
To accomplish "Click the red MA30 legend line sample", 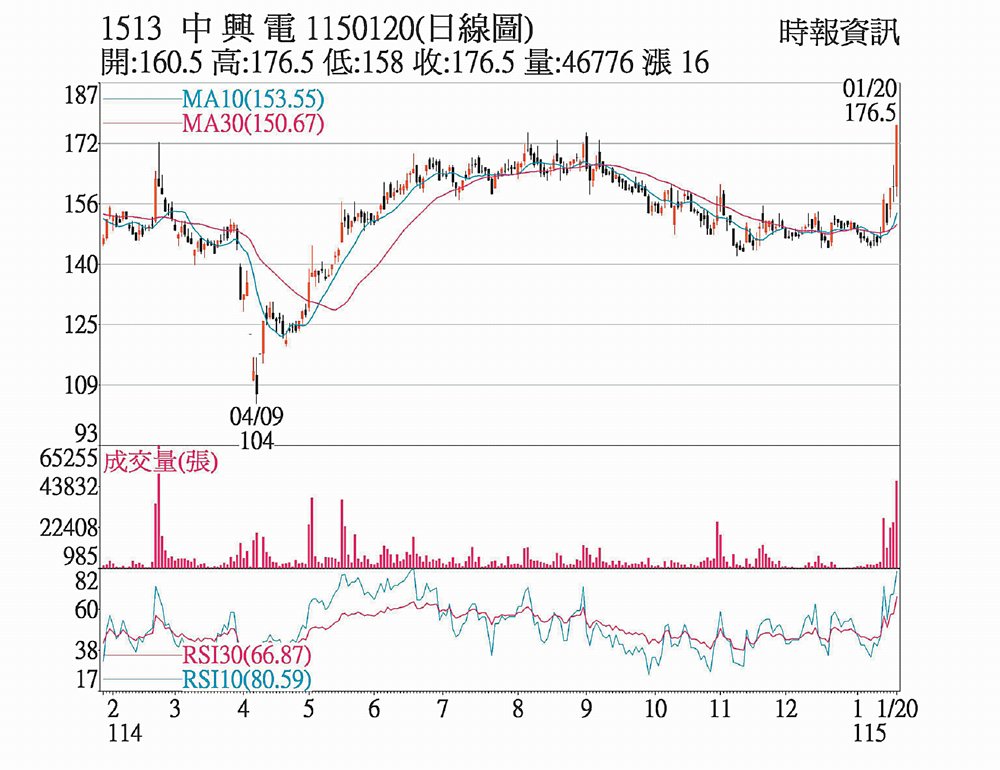I will 140,124.
